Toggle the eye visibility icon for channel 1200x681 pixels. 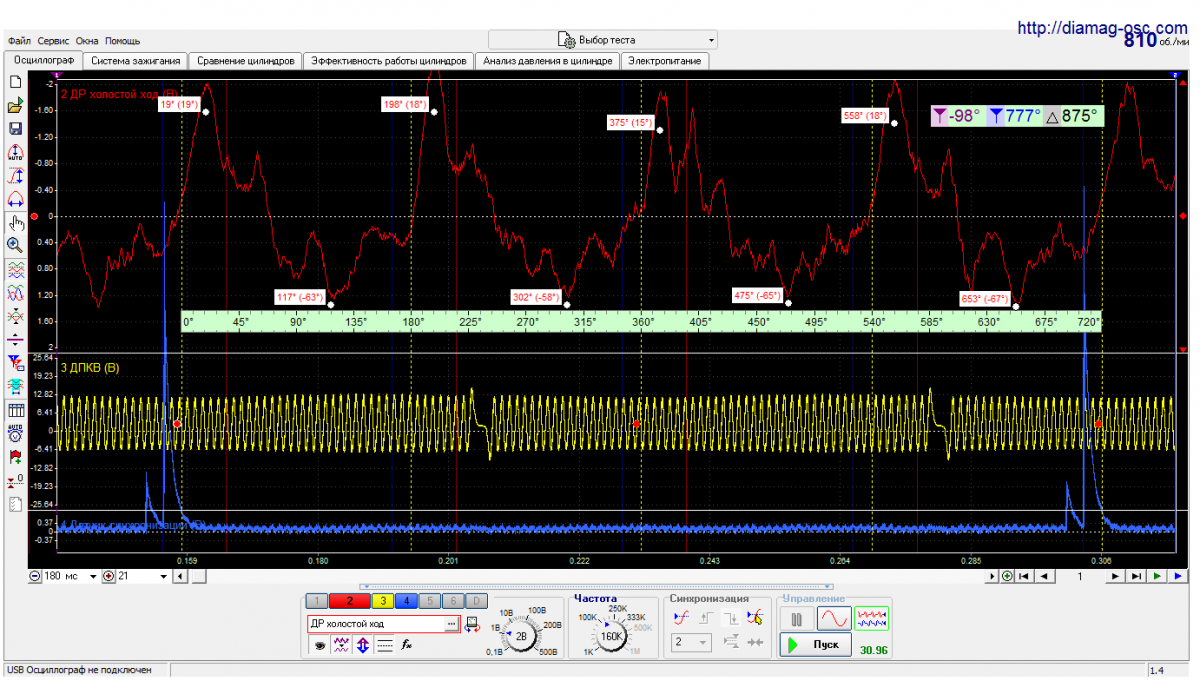pyautogui.click(x=320, y=646)
